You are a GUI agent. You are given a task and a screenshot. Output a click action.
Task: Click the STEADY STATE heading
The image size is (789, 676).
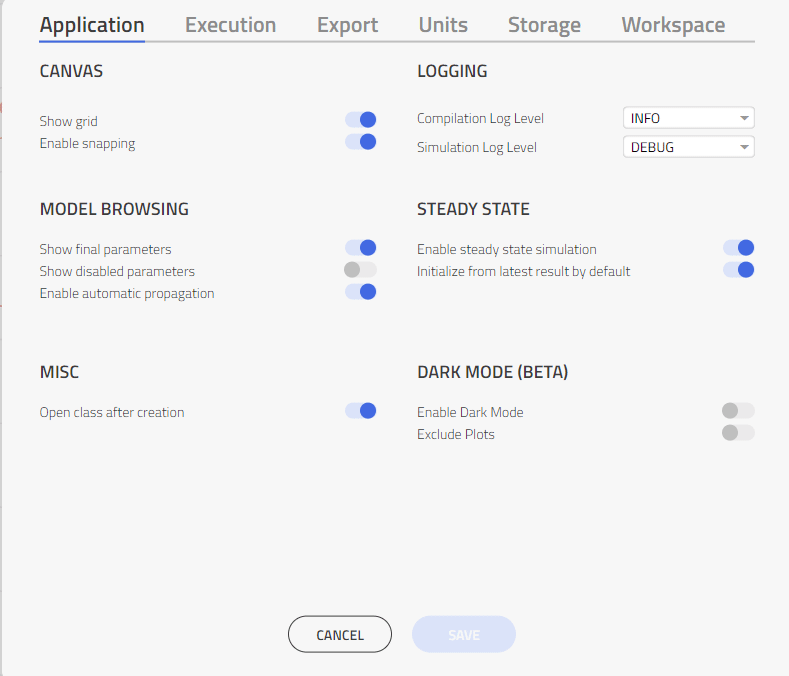474,209
